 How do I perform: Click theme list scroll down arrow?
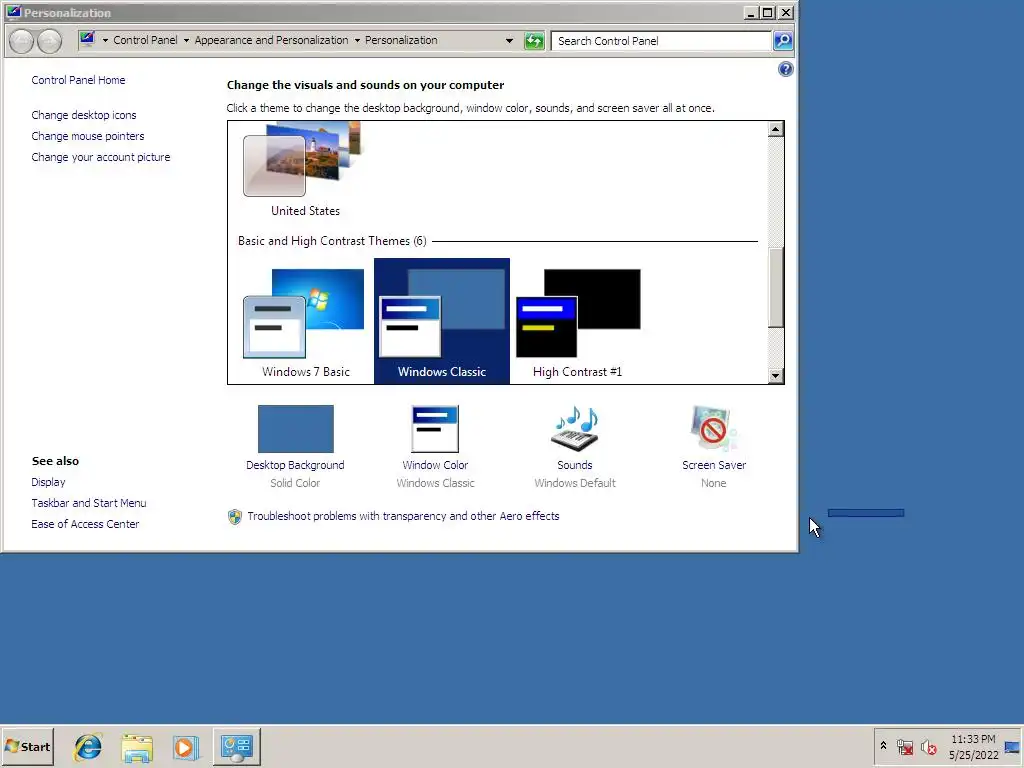click(776, 376)
